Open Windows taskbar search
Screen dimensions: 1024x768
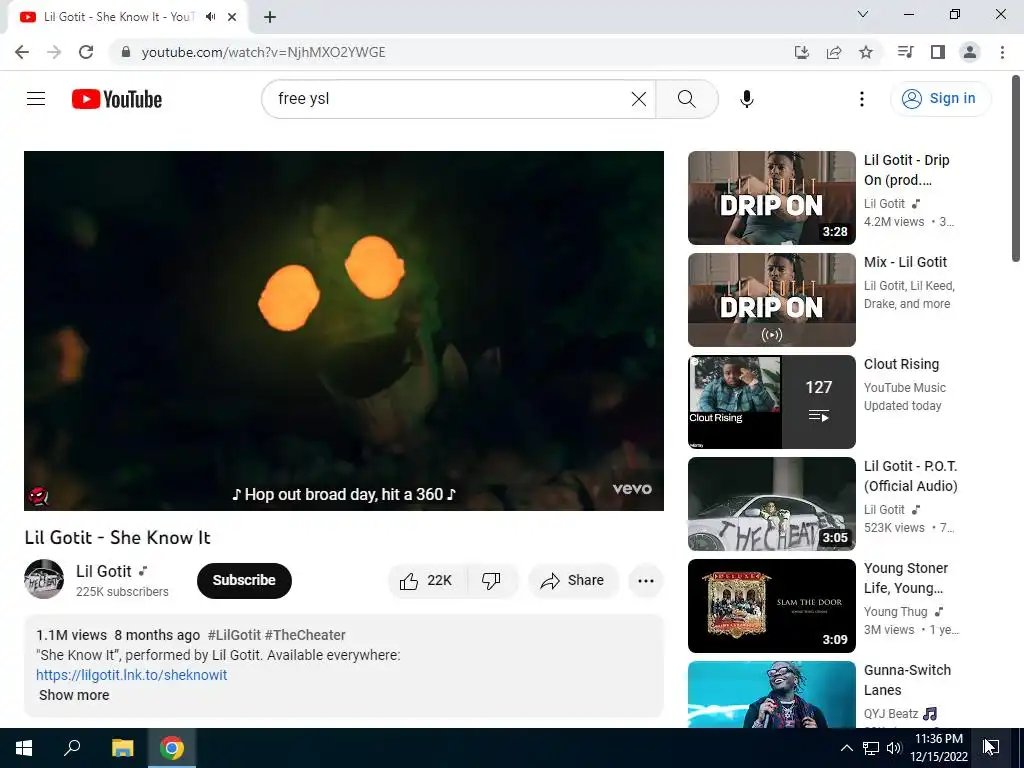72,748
